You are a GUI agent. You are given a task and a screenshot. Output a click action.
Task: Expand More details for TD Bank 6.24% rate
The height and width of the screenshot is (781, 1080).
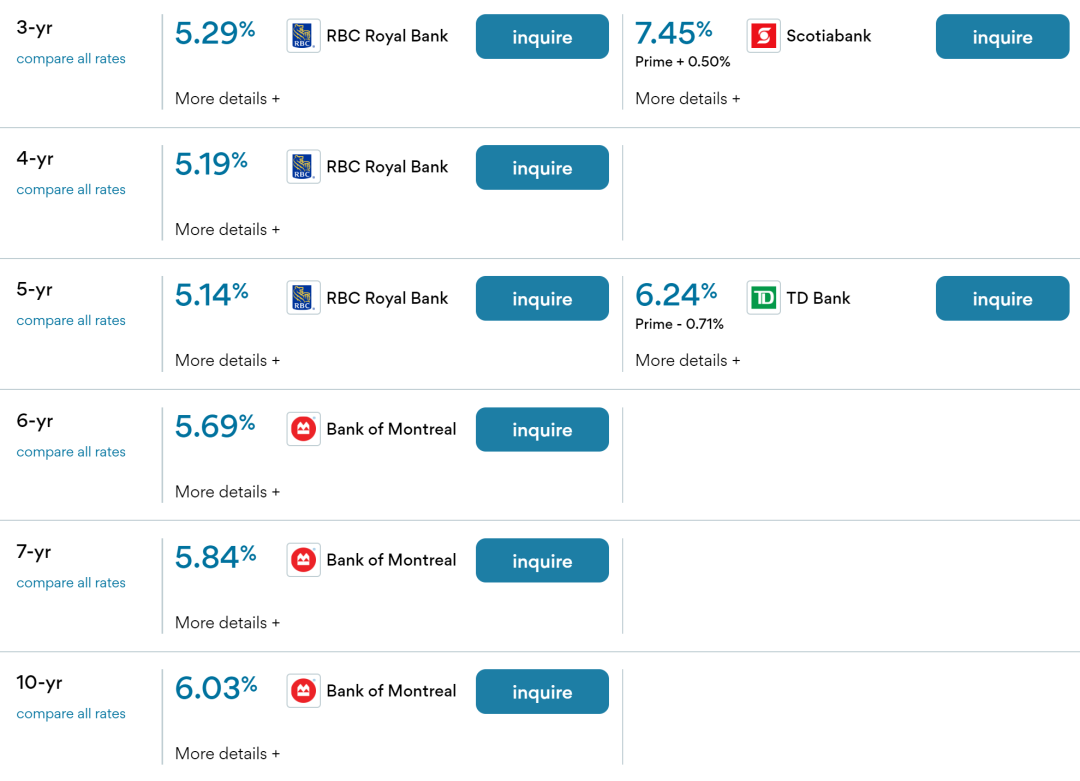tap(687, 360)
